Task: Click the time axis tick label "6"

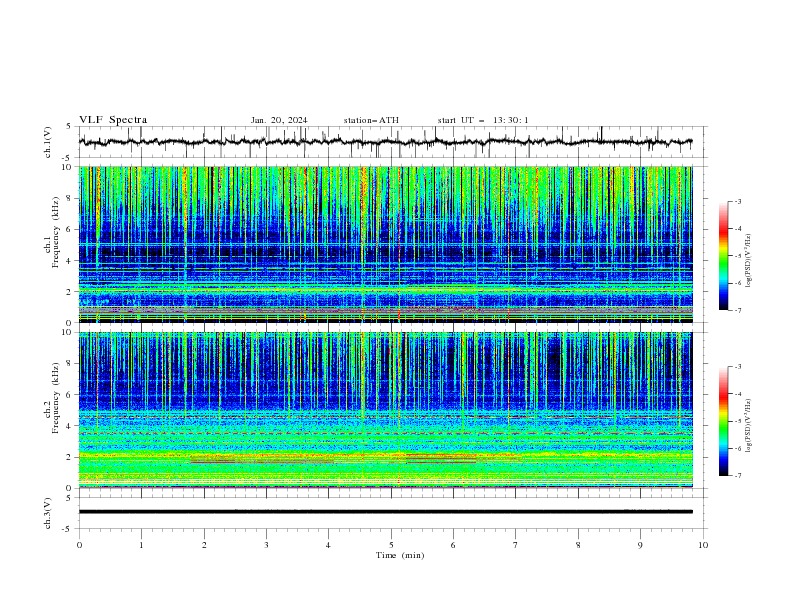Action: [x=453, y=545]
